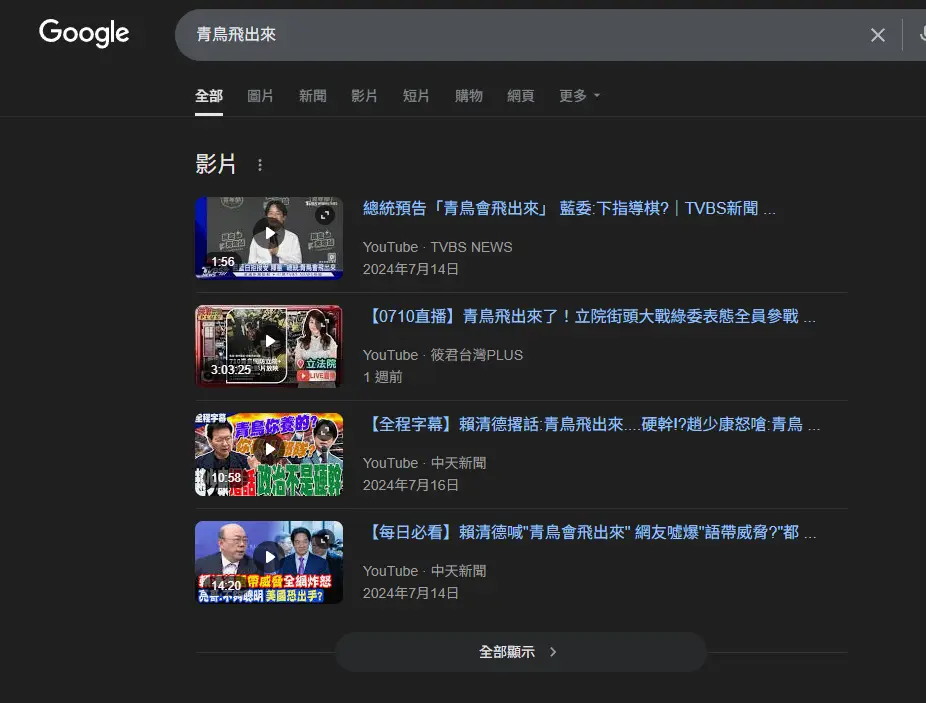The width and height of the screenshot is (926, 703).
Task: Play the 3:03:25 livestream thumbnail
Action: [269, 346]
